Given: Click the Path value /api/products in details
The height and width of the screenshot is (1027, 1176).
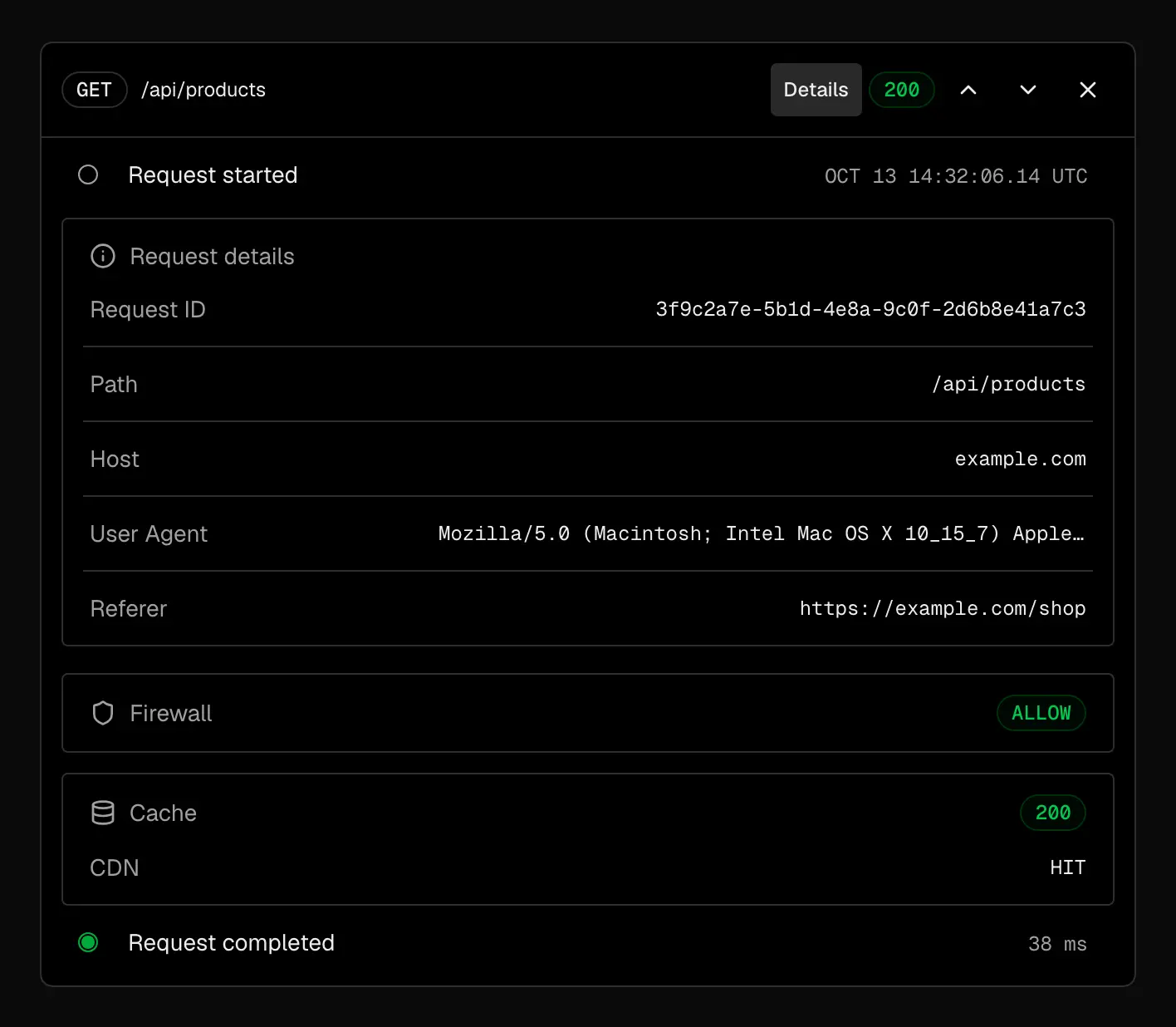Looking at the screenshot, I should [1008, 384].
